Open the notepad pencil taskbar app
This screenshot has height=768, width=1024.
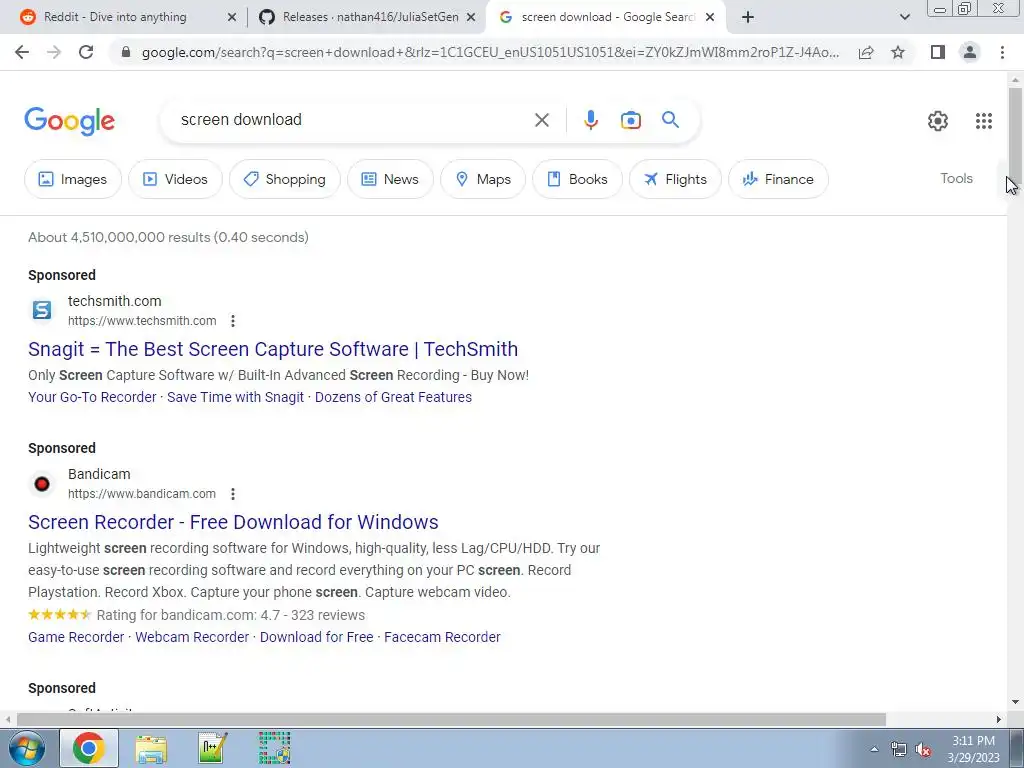213,748
